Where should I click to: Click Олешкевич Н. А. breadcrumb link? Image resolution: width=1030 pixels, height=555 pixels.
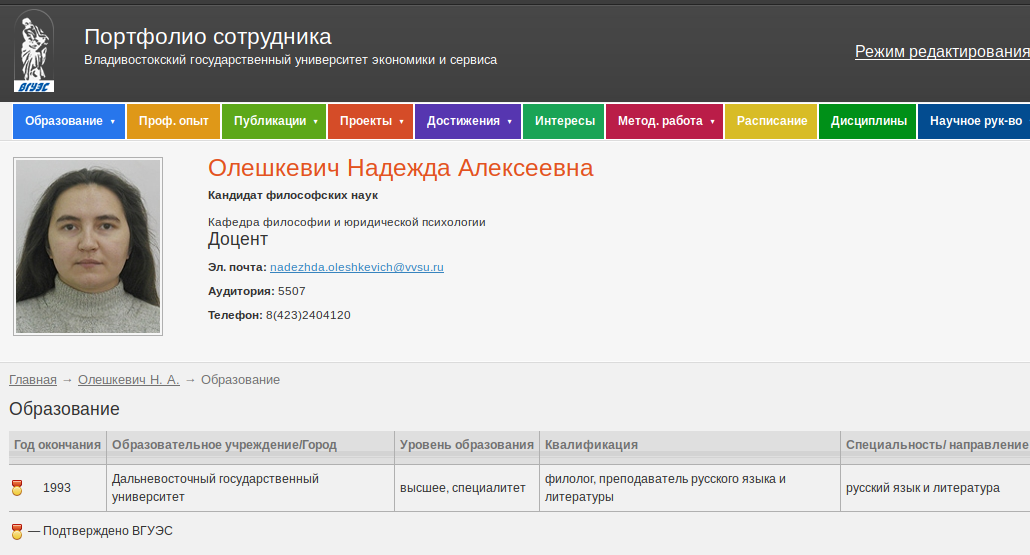pyautogui.click(x=128, y=380)
